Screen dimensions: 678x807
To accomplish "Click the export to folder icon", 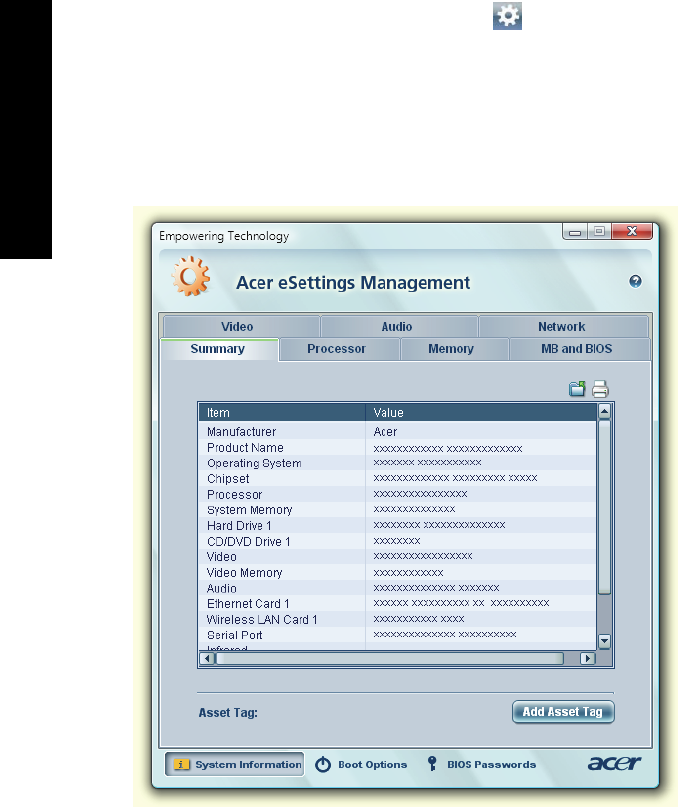I will click(x=577, y=389).
